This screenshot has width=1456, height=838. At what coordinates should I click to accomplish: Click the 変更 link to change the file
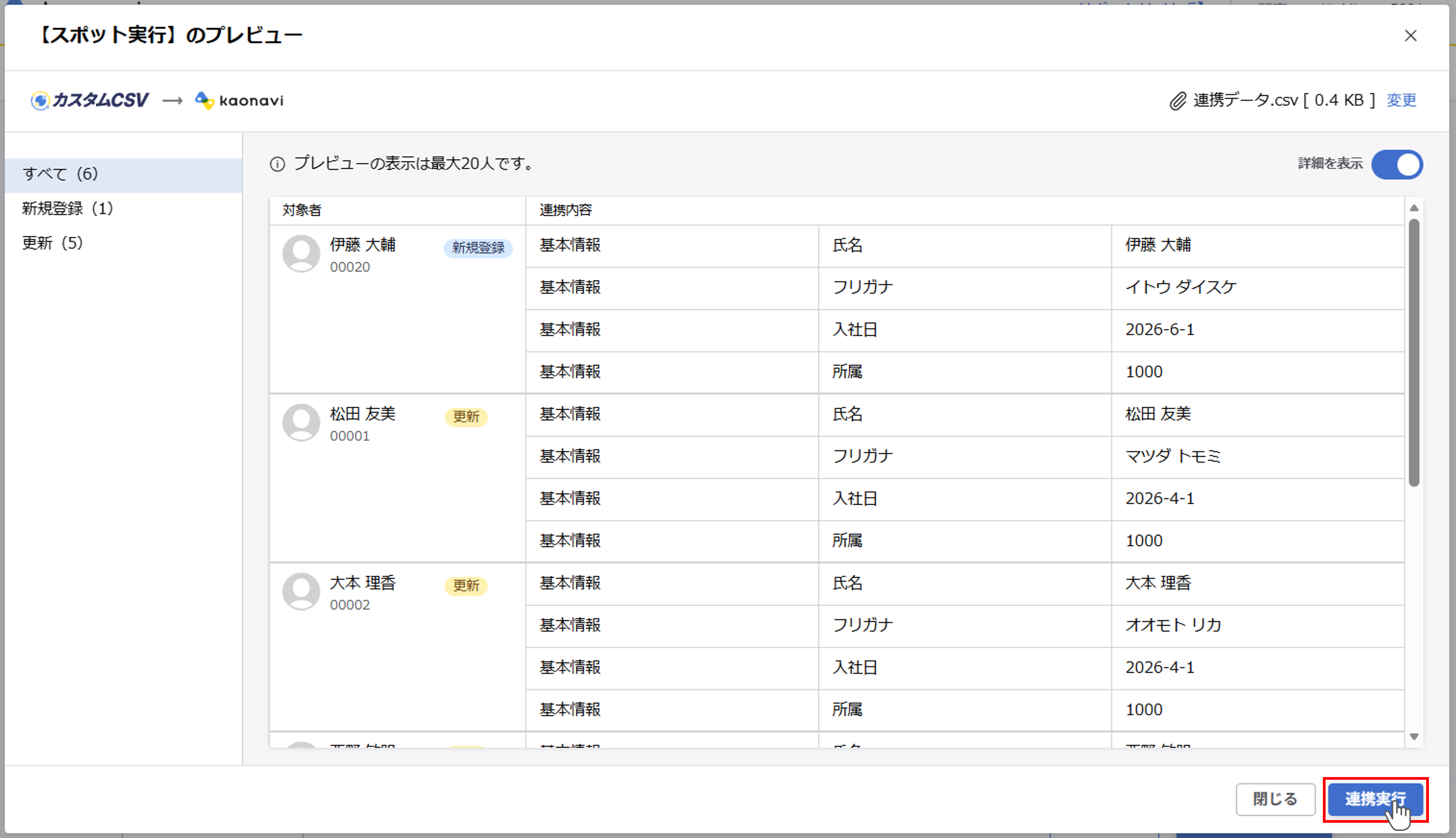point(1401,100)
